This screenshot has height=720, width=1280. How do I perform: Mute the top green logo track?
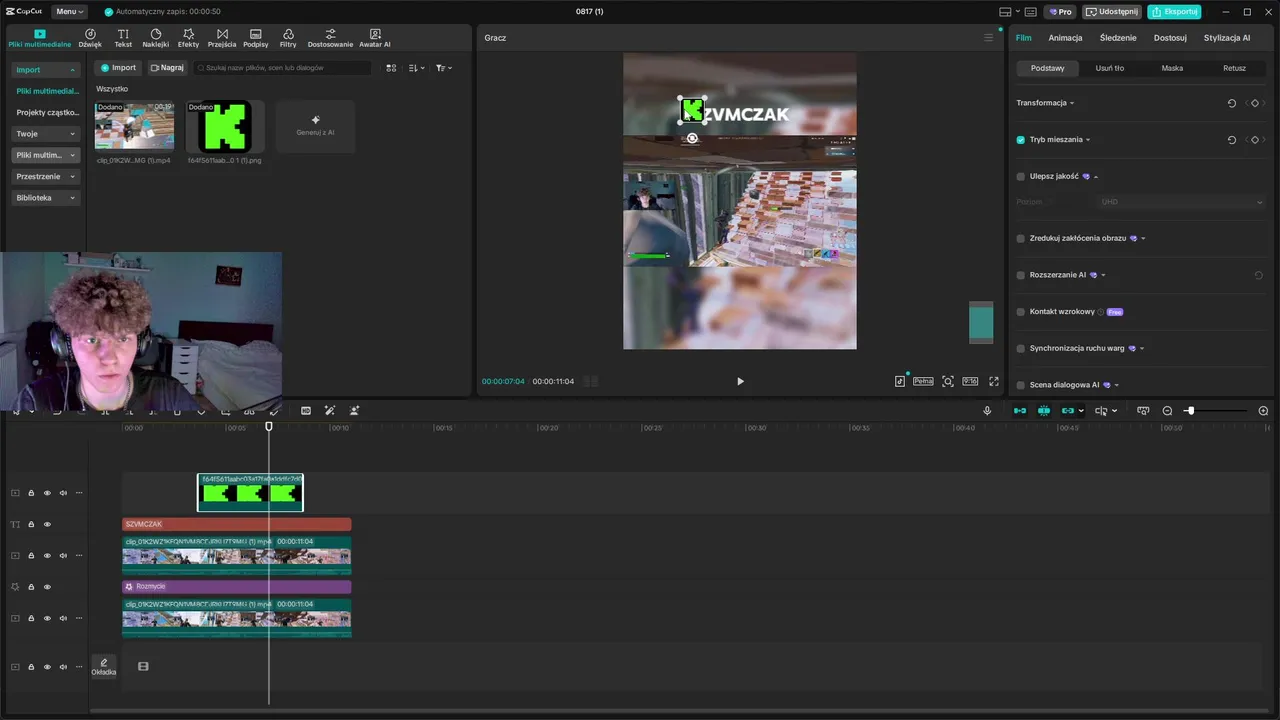(x=63, y=493)
